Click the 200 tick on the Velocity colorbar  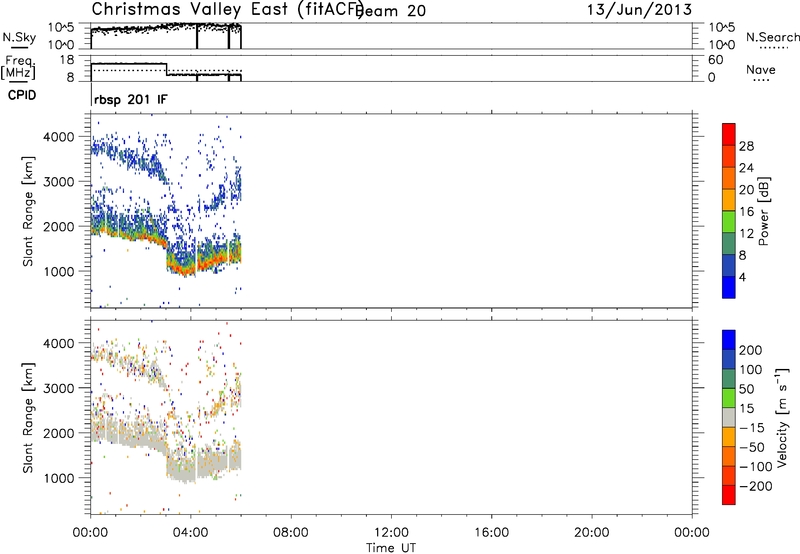coord(751,350)
